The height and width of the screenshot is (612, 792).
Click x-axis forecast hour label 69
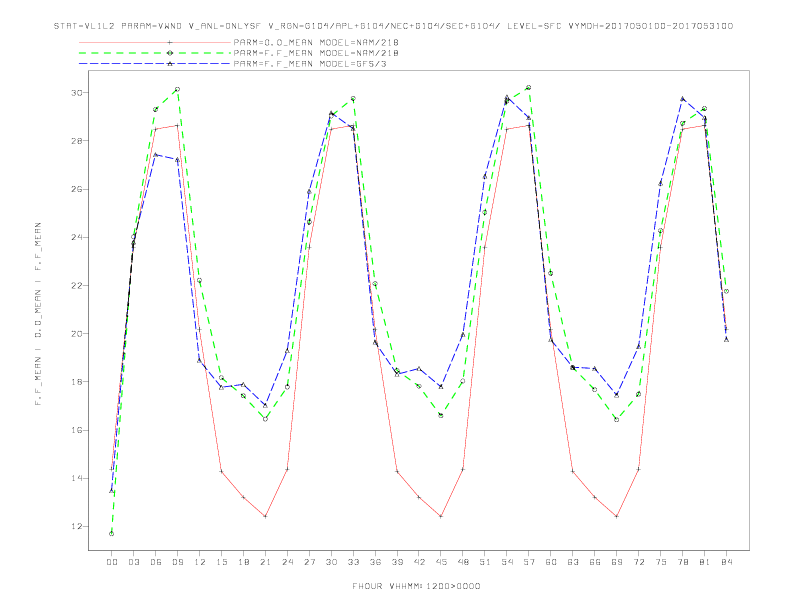point(617,562)
